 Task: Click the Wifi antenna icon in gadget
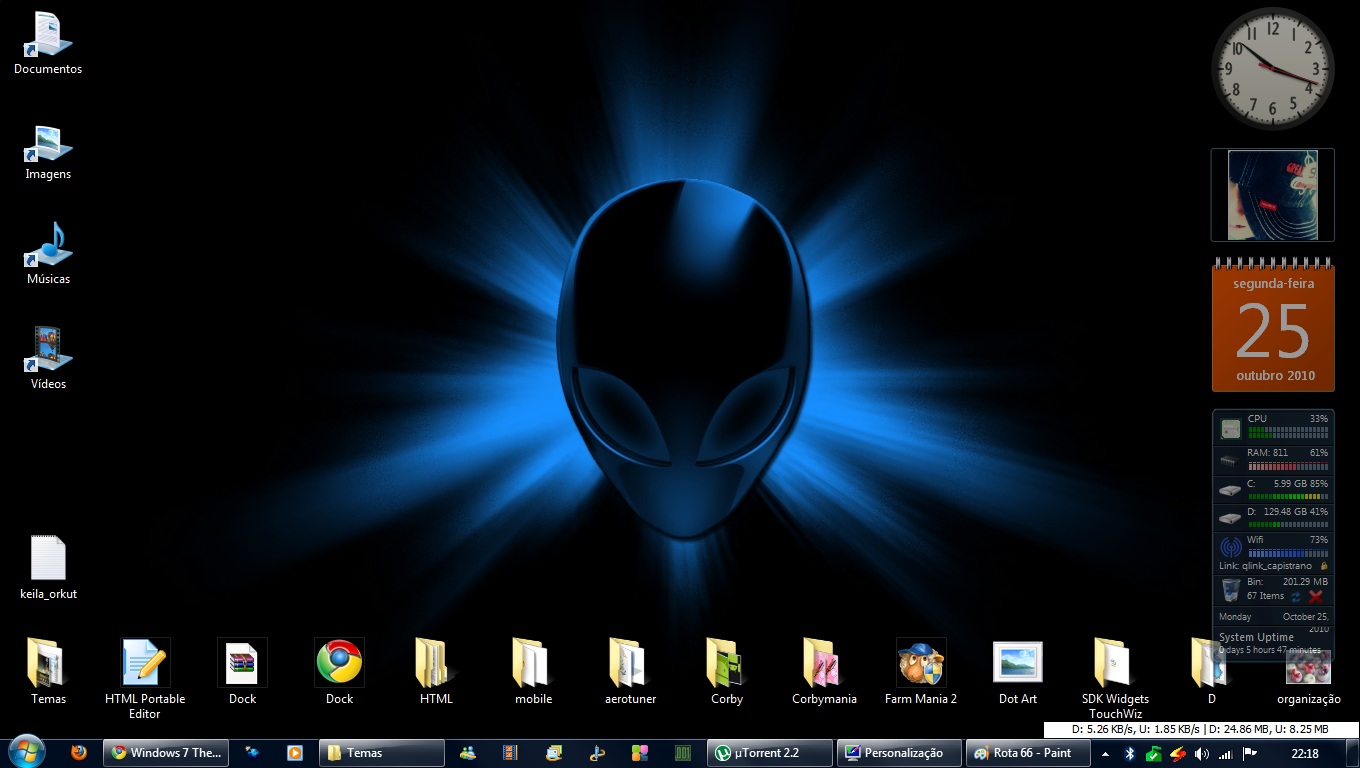point(1230,547)
